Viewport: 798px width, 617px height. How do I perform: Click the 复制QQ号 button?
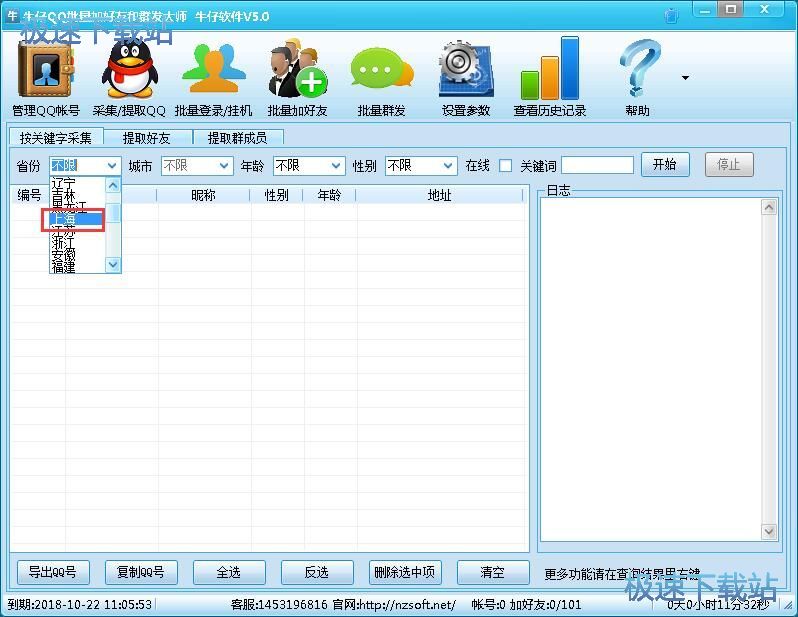point(141,572)
